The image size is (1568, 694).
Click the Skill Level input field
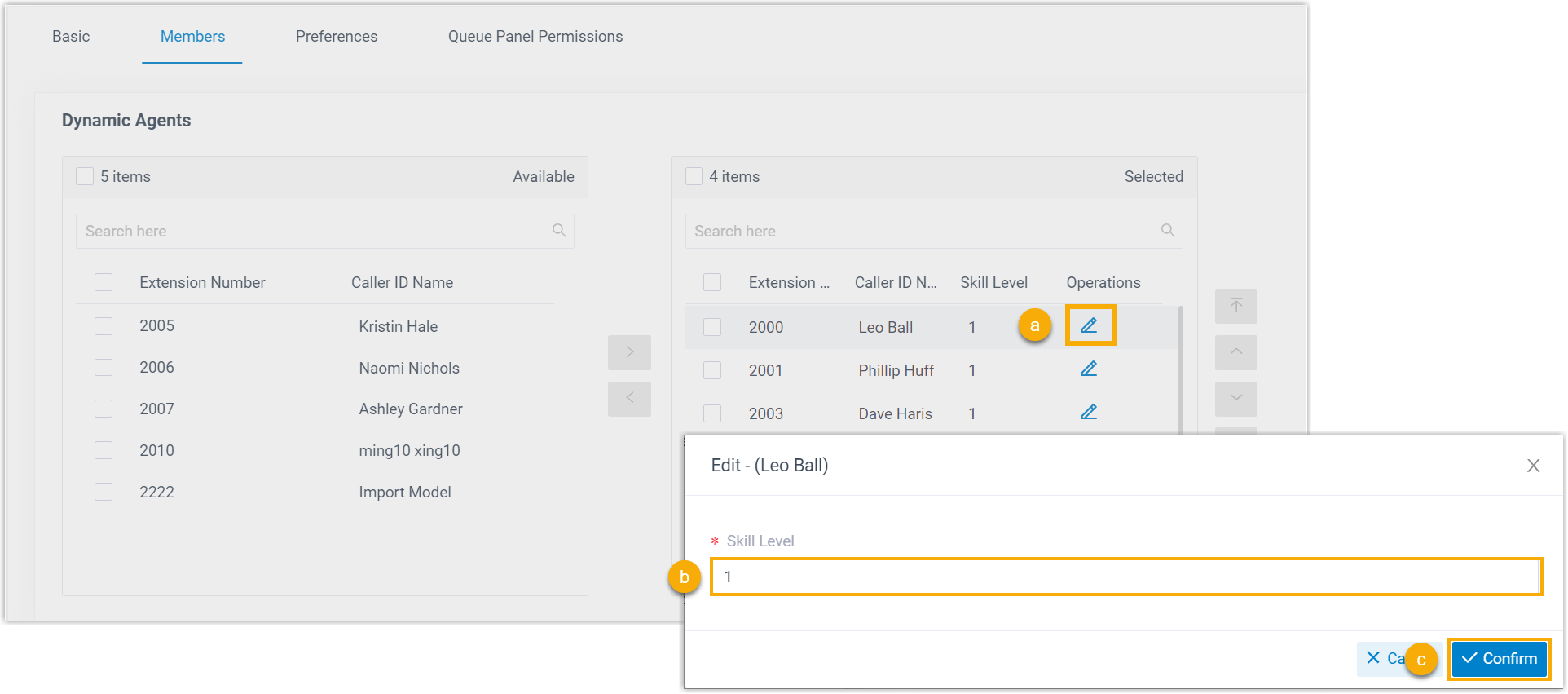click(x=1125, y=577)
